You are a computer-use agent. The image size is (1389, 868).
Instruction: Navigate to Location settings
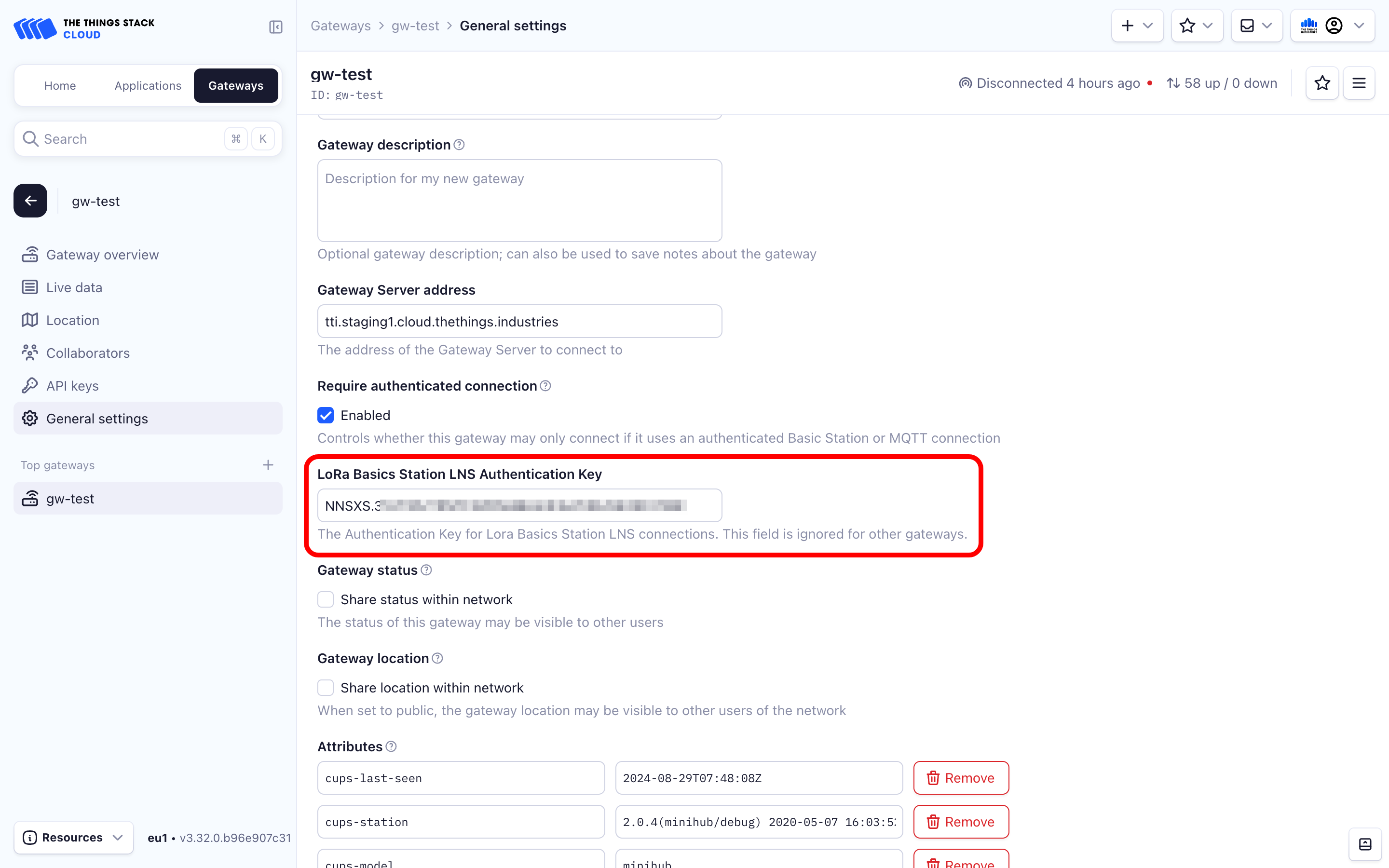[72, 320]
